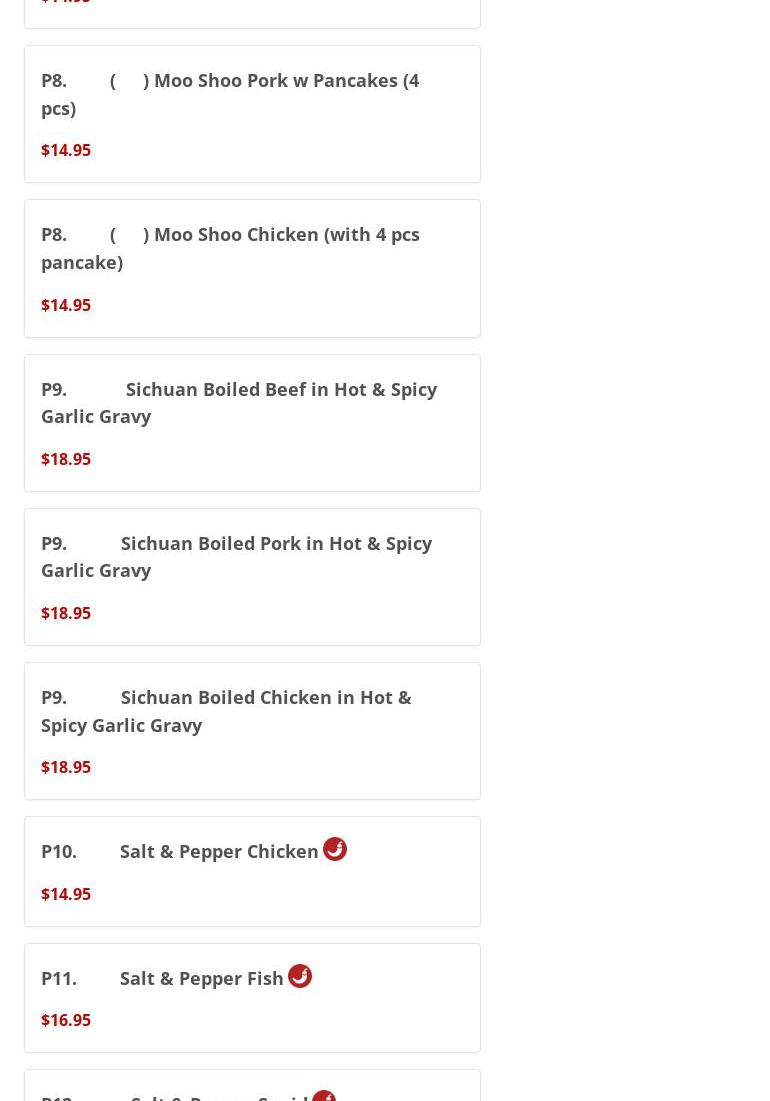
Task: Click the spicy chili icon beside Salt & Pepper Fish
Action: [x=300, y=976]
